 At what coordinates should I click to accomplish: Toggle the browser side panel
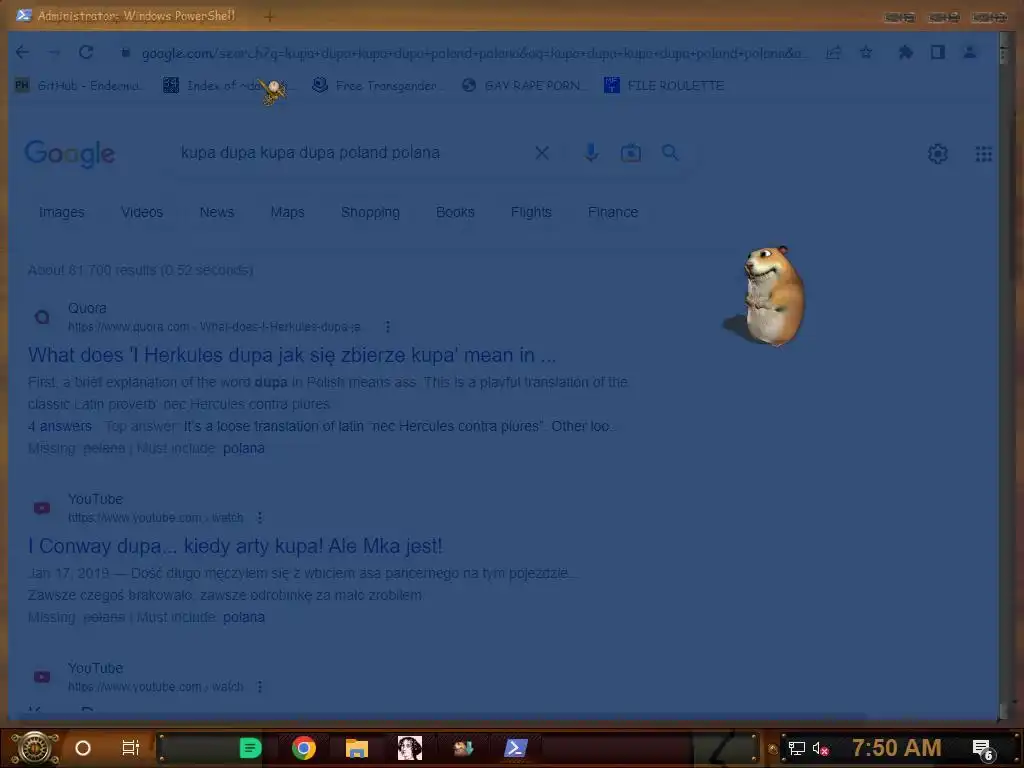[x=938, y=52]
